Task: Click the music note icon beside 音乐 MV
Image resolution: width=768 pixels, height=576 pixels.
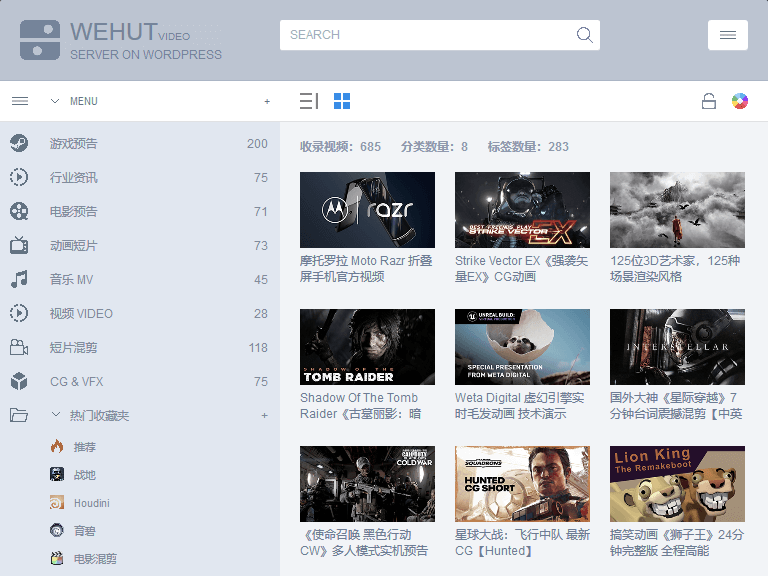Action: (x=19, y=280)
